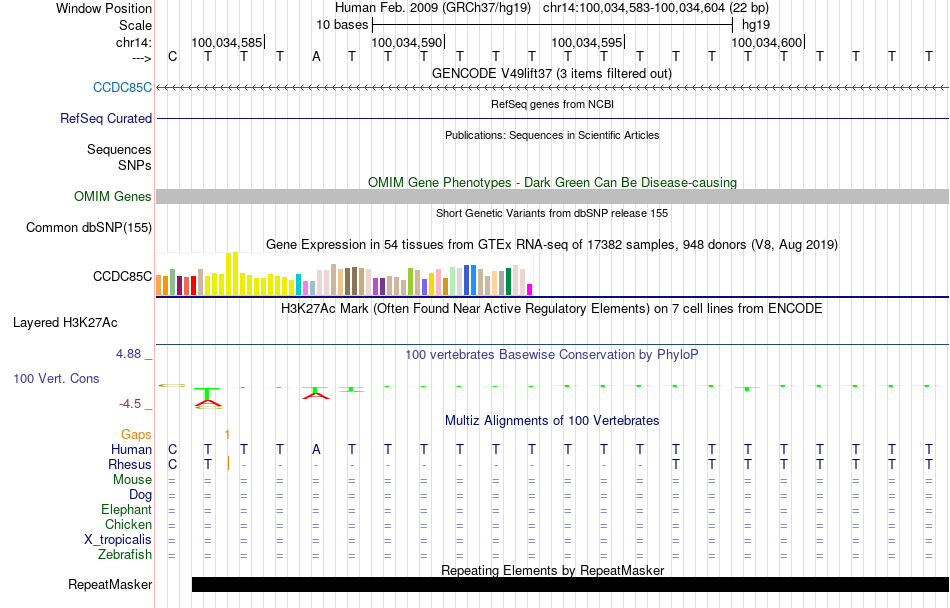Click the hg19 label beside scale bar
The image size is (950, 608).
point(756,25)
